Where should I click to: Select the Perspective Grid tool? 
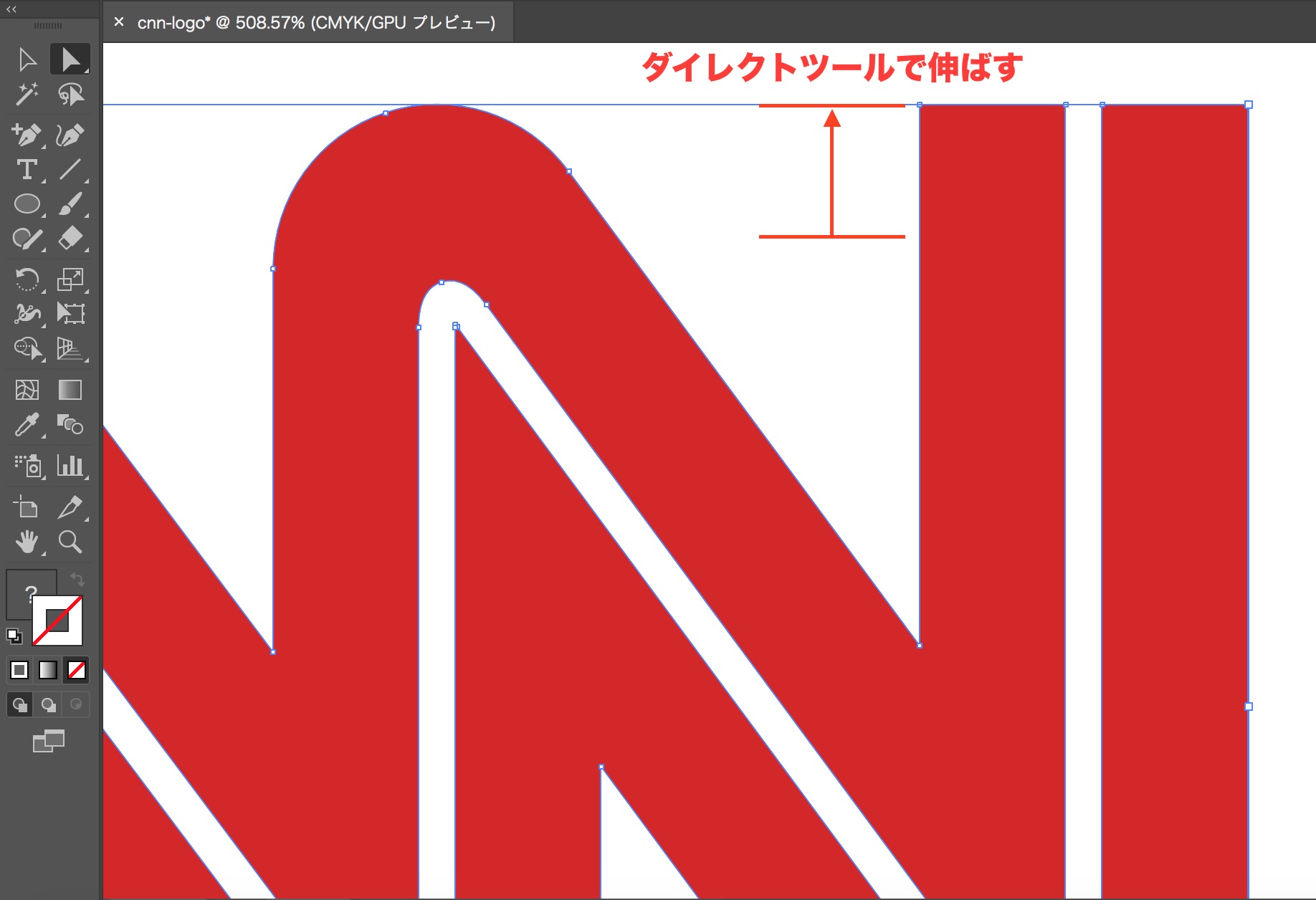[x=70, y=348]
